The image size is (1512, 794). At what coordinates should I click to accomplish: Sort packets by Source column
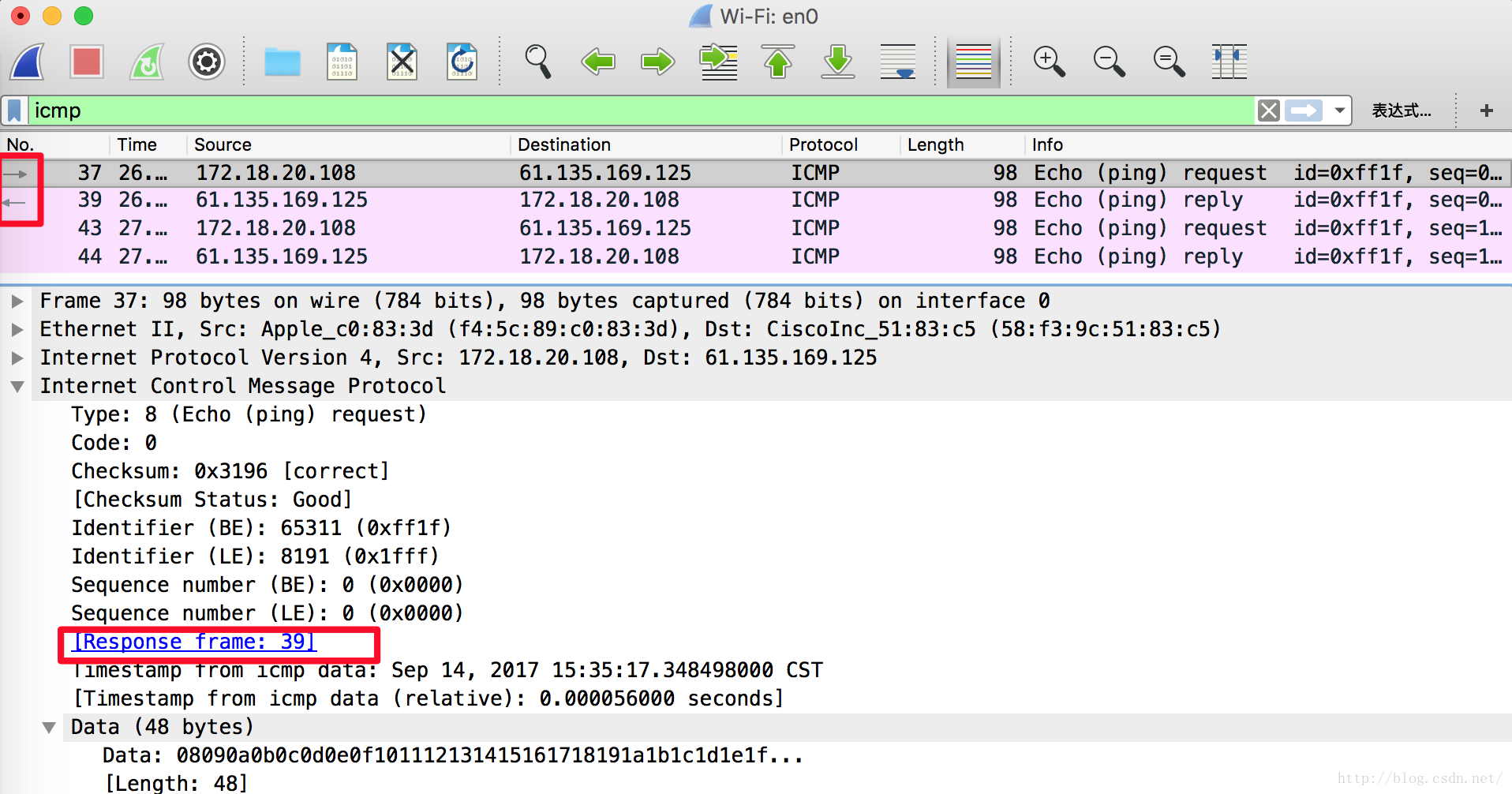click(x=349, y=144)
